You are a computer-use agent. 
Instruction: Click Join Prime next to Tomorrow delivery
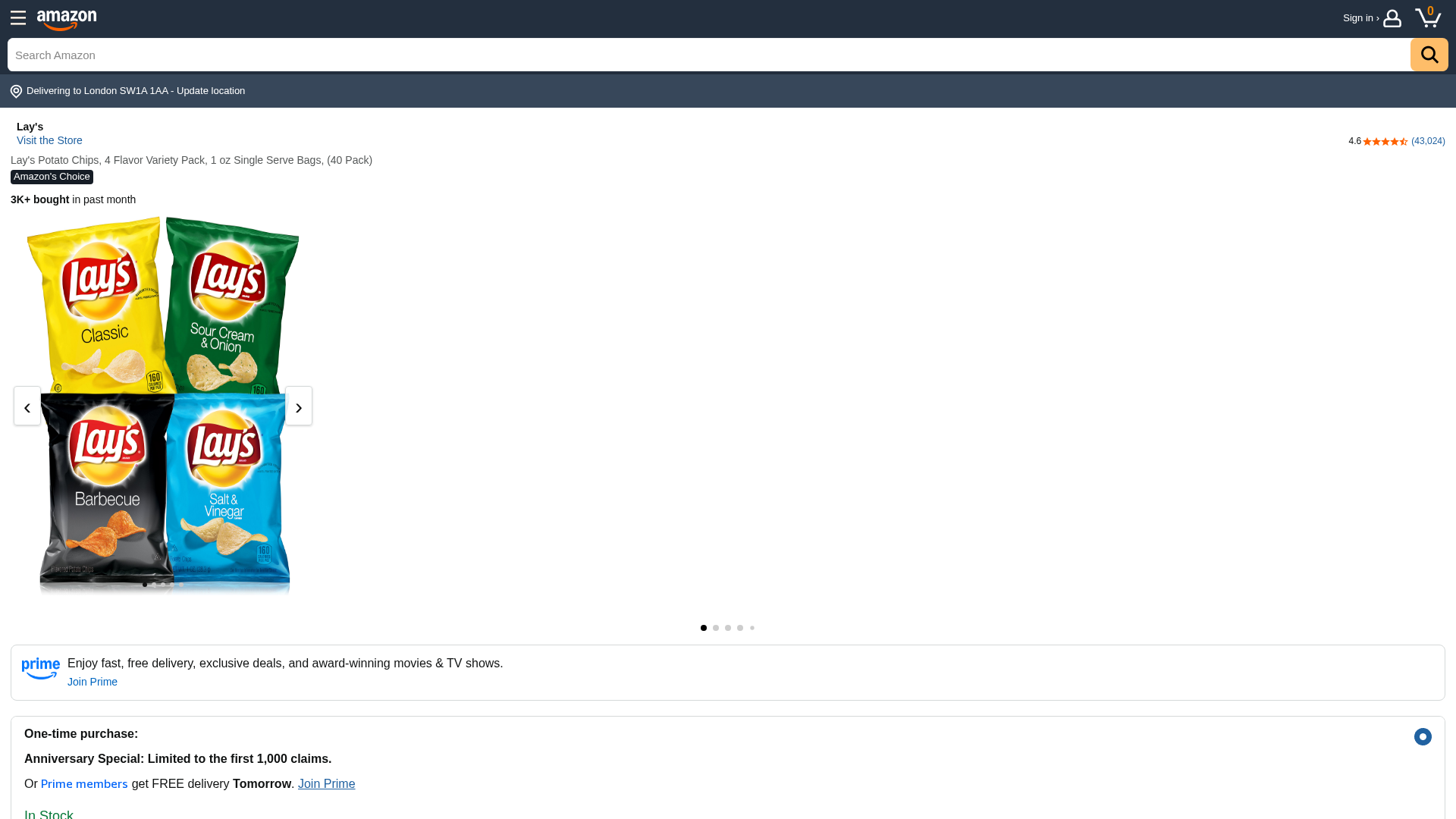[326, 783]
